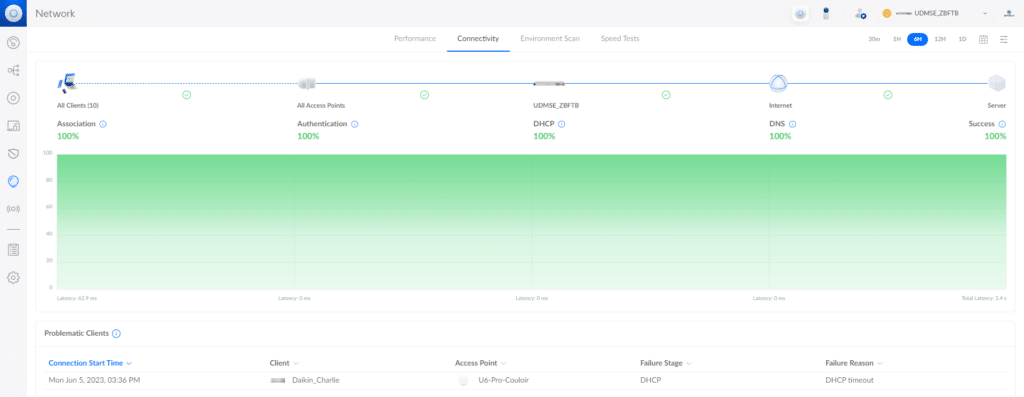Open the Topology icon in sidebar
Image resolution: width=1024 pixels, height=397 pixels.
pos(13,70)
